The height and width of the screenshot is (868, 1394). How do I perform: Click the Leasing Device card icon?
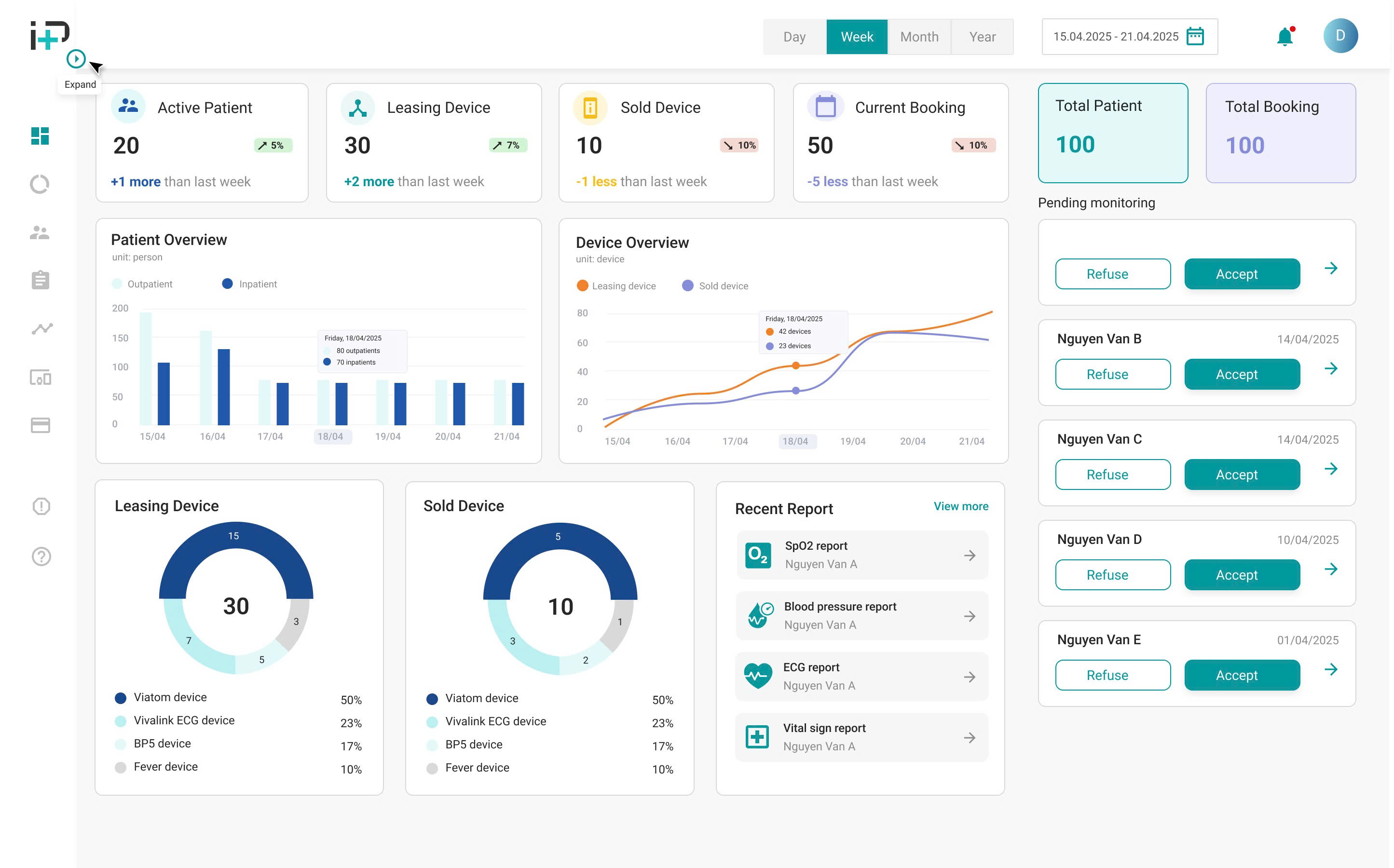click(x=358, y=108)
